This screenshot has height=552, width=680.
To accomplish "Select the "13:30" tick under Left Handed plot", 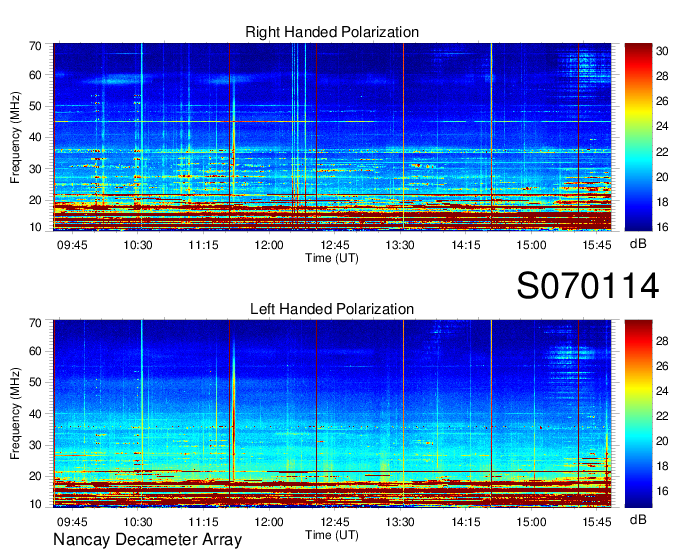I will (400, 522).
